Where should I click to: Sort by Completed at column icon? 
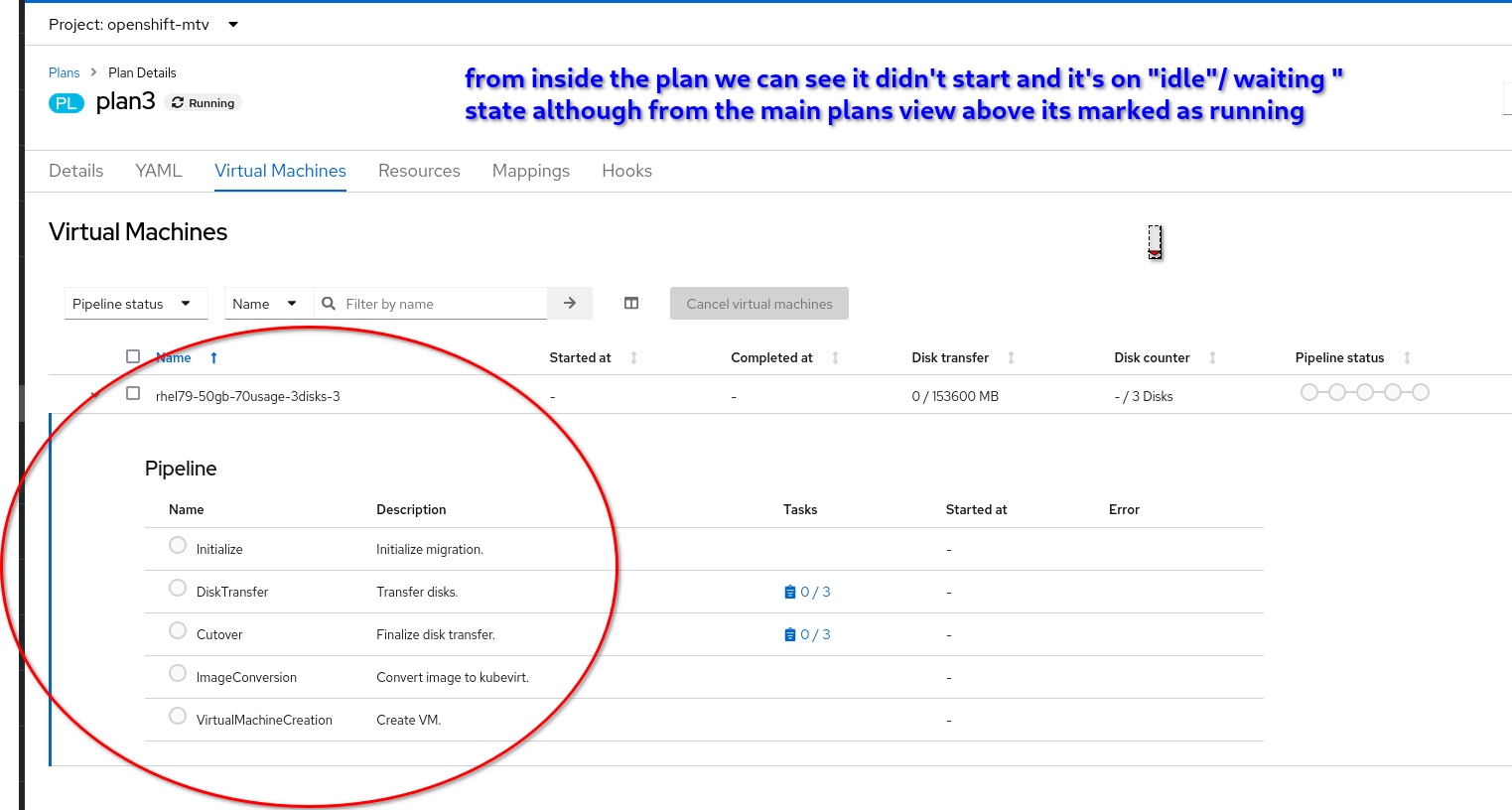(835, 358)
